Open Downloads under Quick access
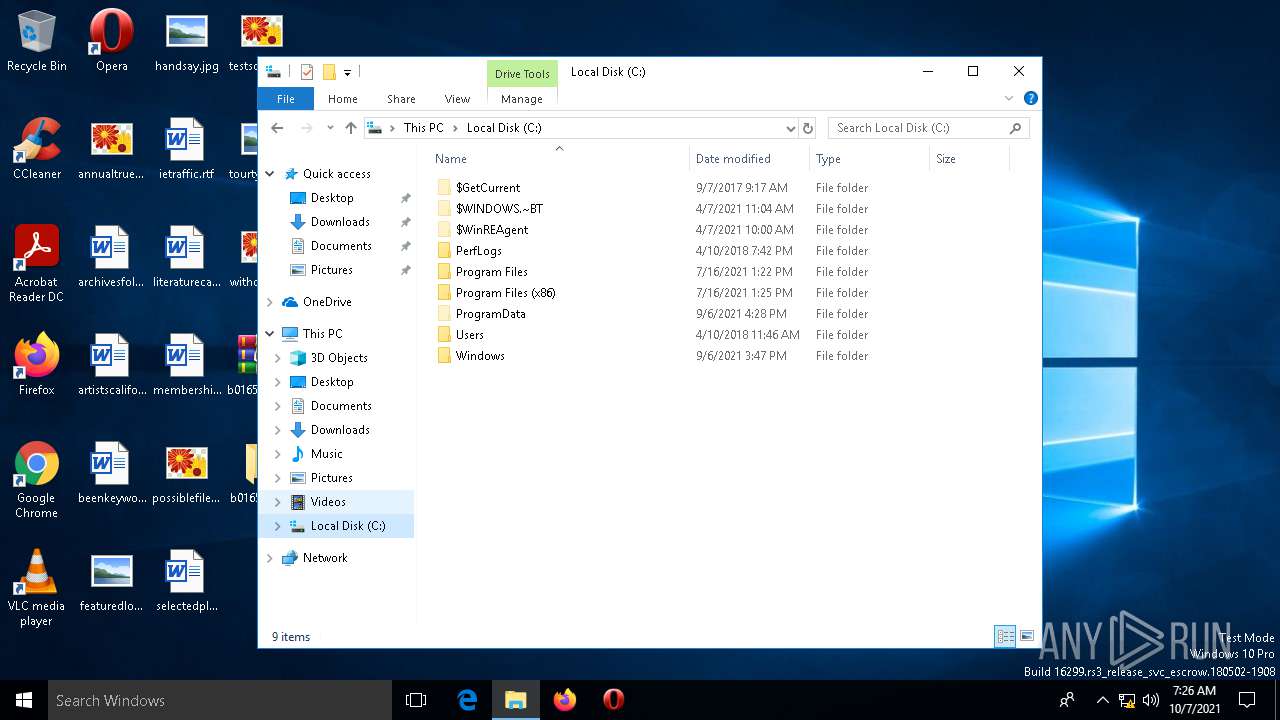1280x720 pixels. [340, 222]
